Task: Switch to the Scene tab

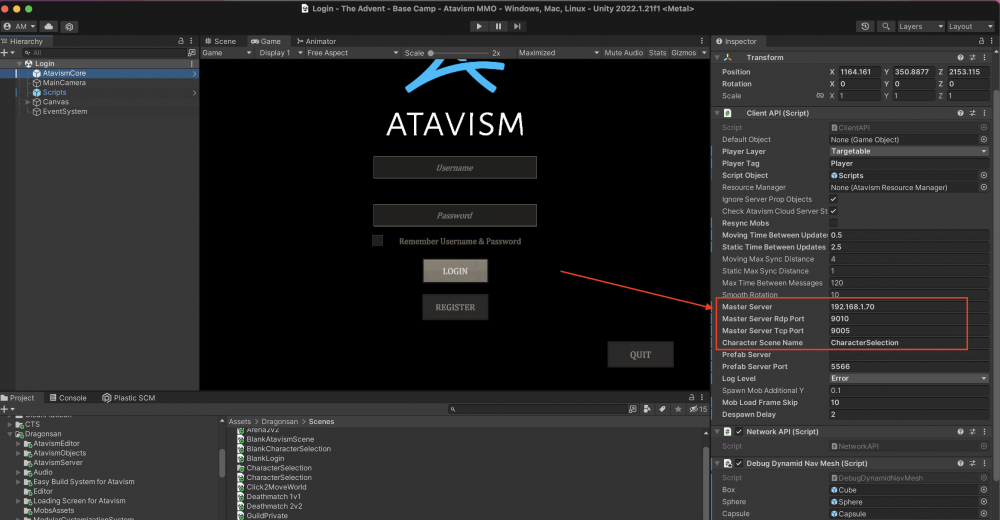Action: point(221,41)
